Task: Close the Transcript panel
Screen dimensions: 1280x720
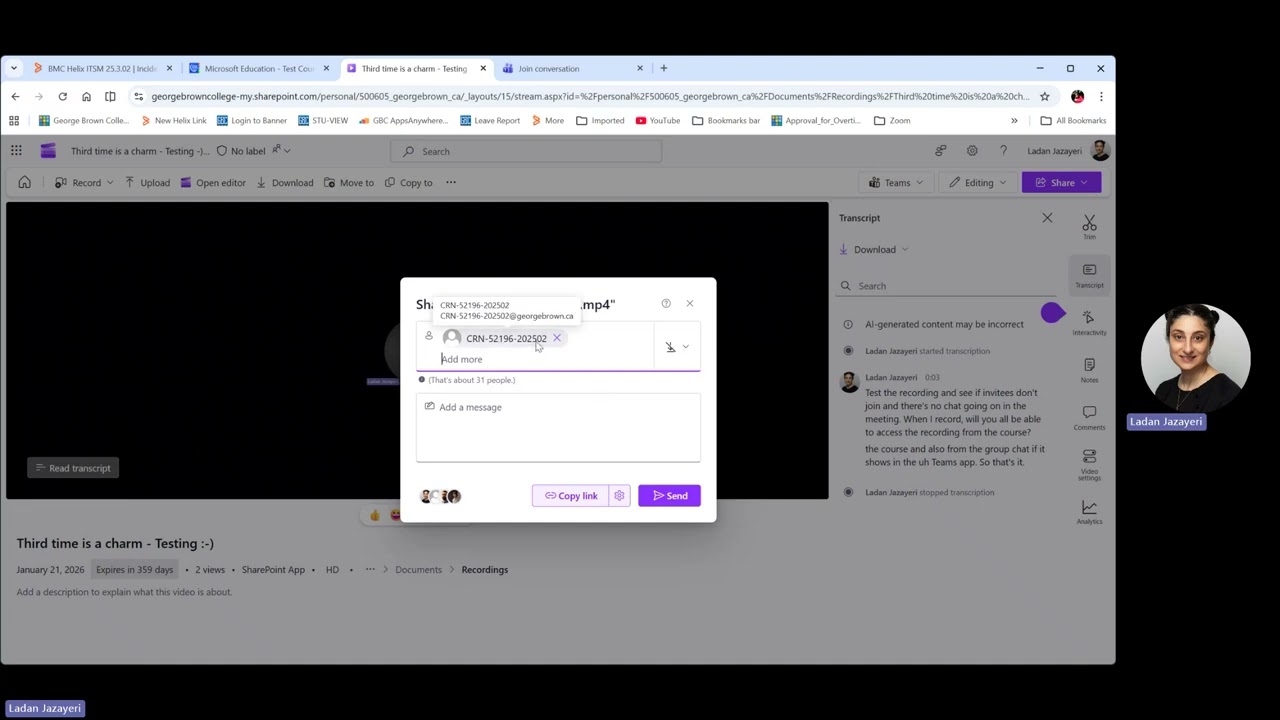Action: click(1047, 218)
